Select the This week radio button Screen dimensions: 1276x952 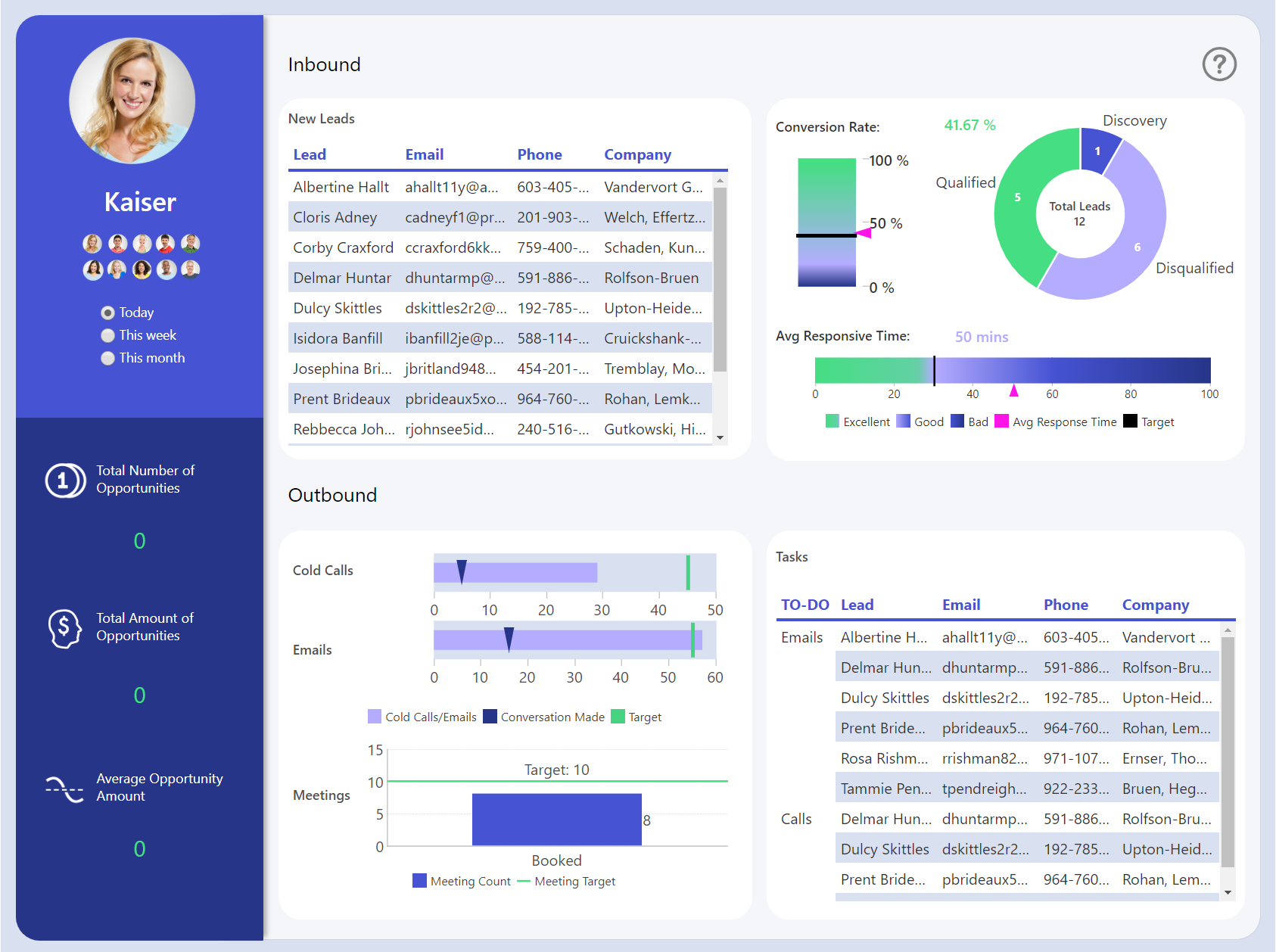(108, 335)
